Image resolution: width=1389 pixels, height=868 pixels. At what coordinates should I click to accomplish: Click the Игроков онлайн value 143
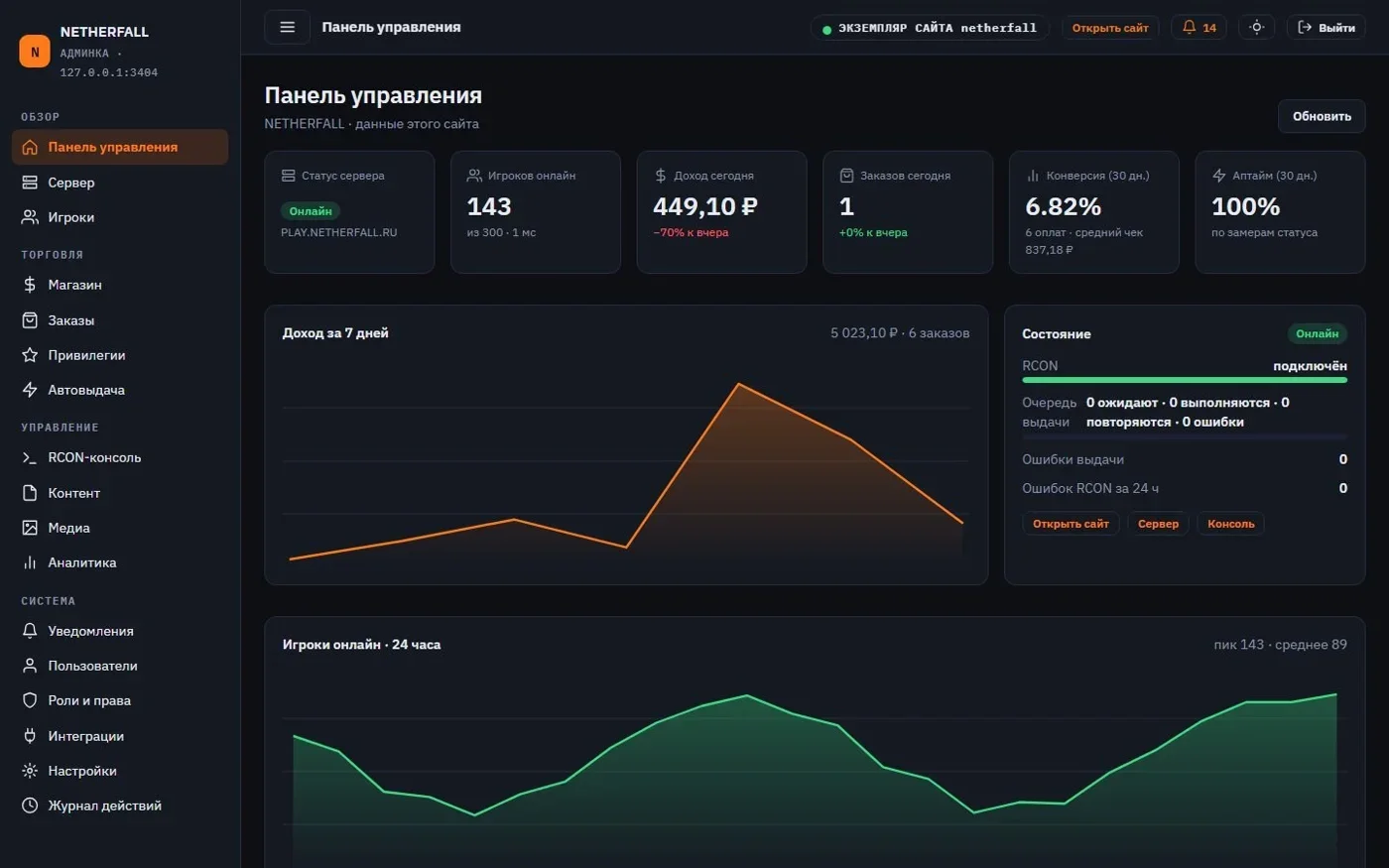tap(489, 206)
